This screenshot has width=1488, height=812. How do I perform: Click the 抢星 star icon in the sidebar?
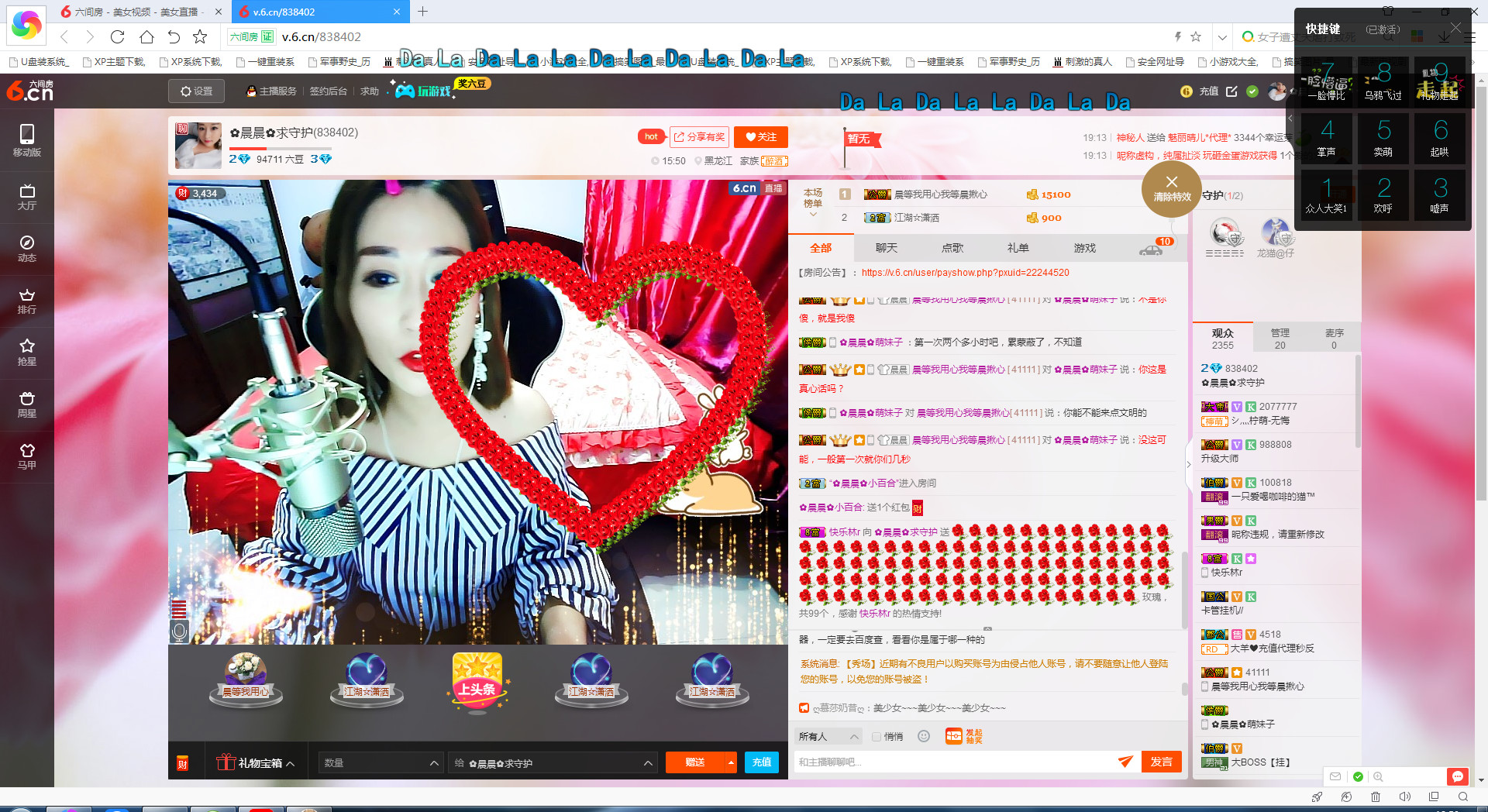point(27,352)
